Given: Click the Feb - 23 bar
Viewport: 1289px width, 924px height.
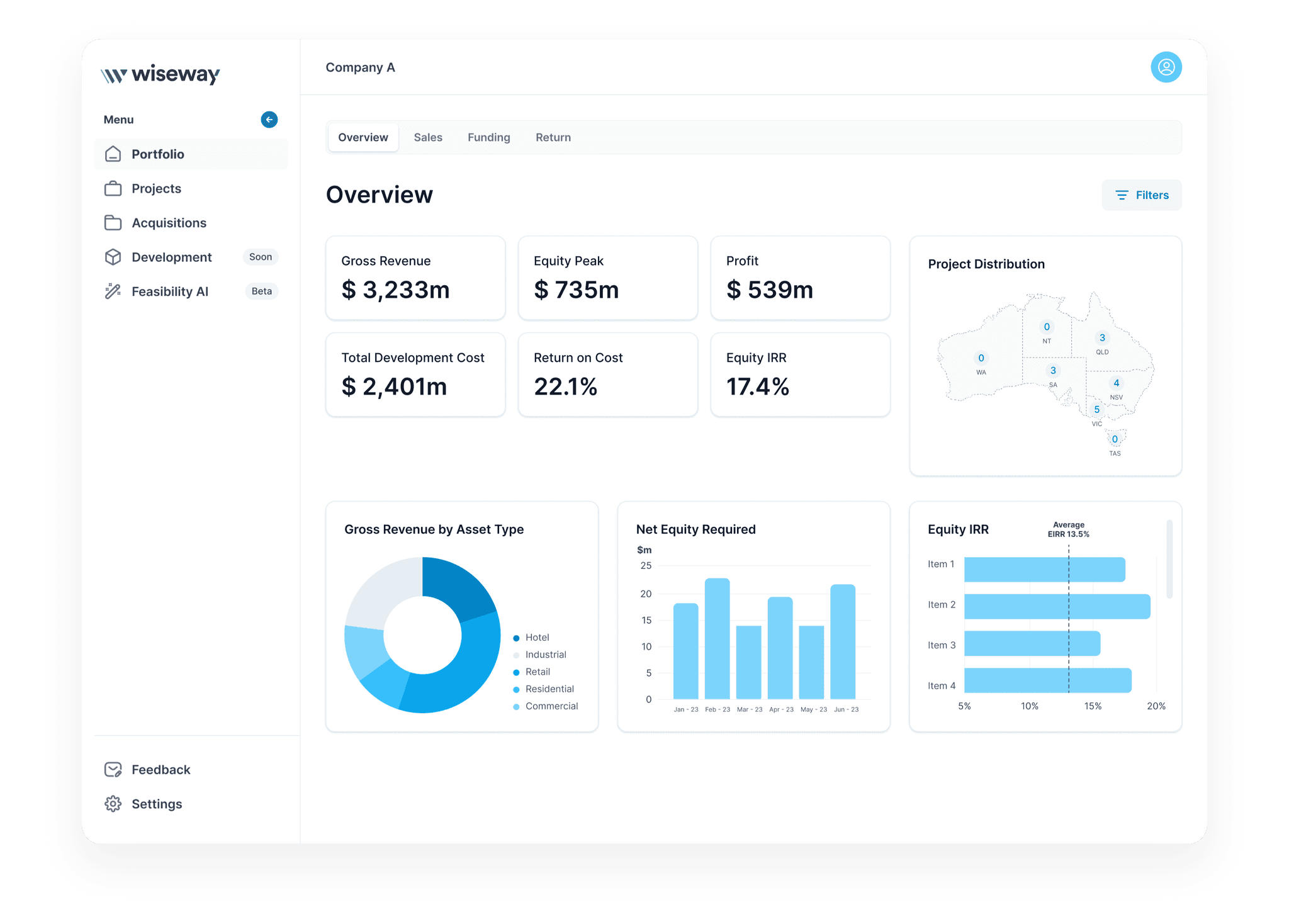Looking at the screenshot, I should pyautogui.click(x=718, y=638).
